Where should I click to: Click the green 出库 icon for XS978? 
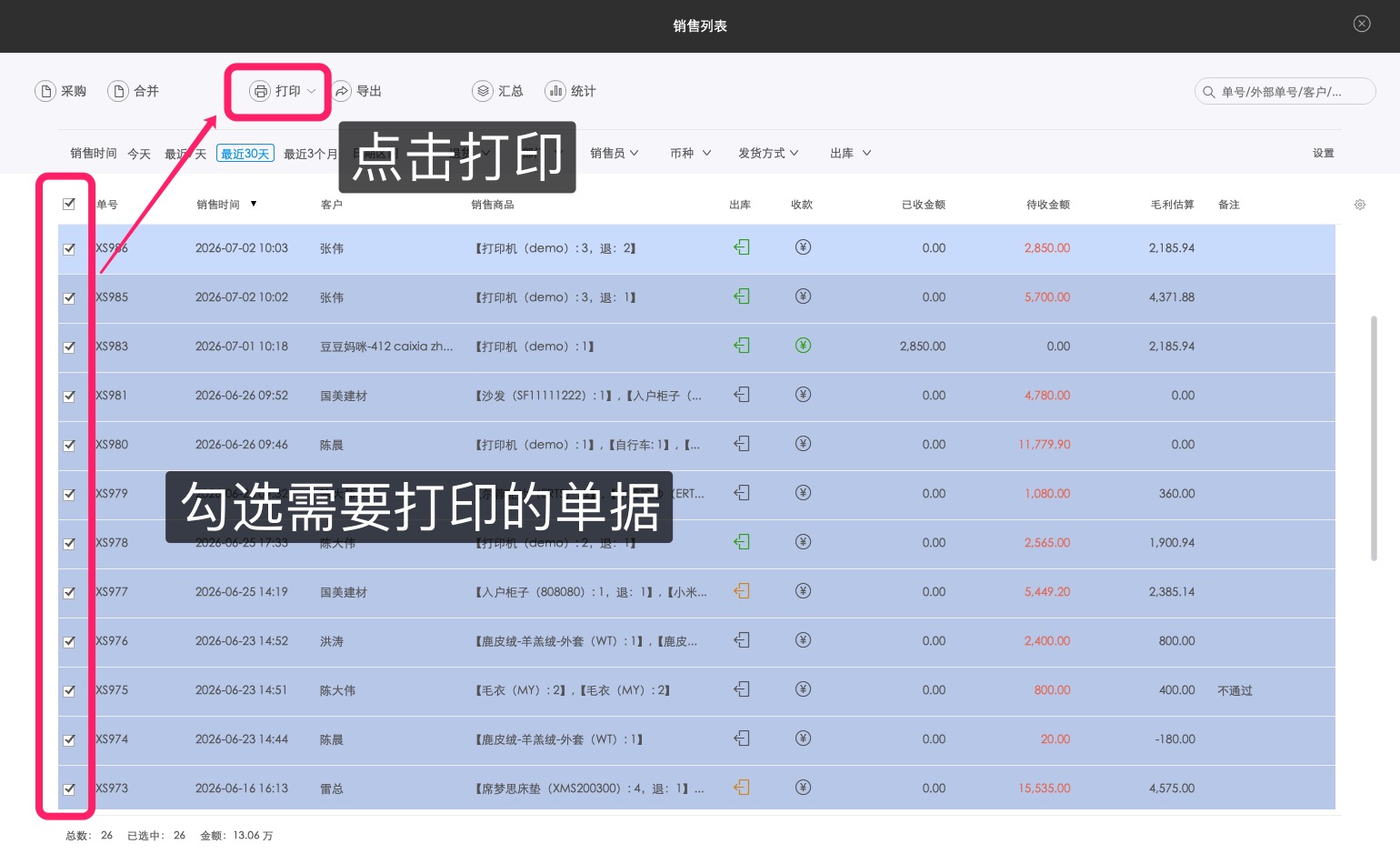pos(742,542)
